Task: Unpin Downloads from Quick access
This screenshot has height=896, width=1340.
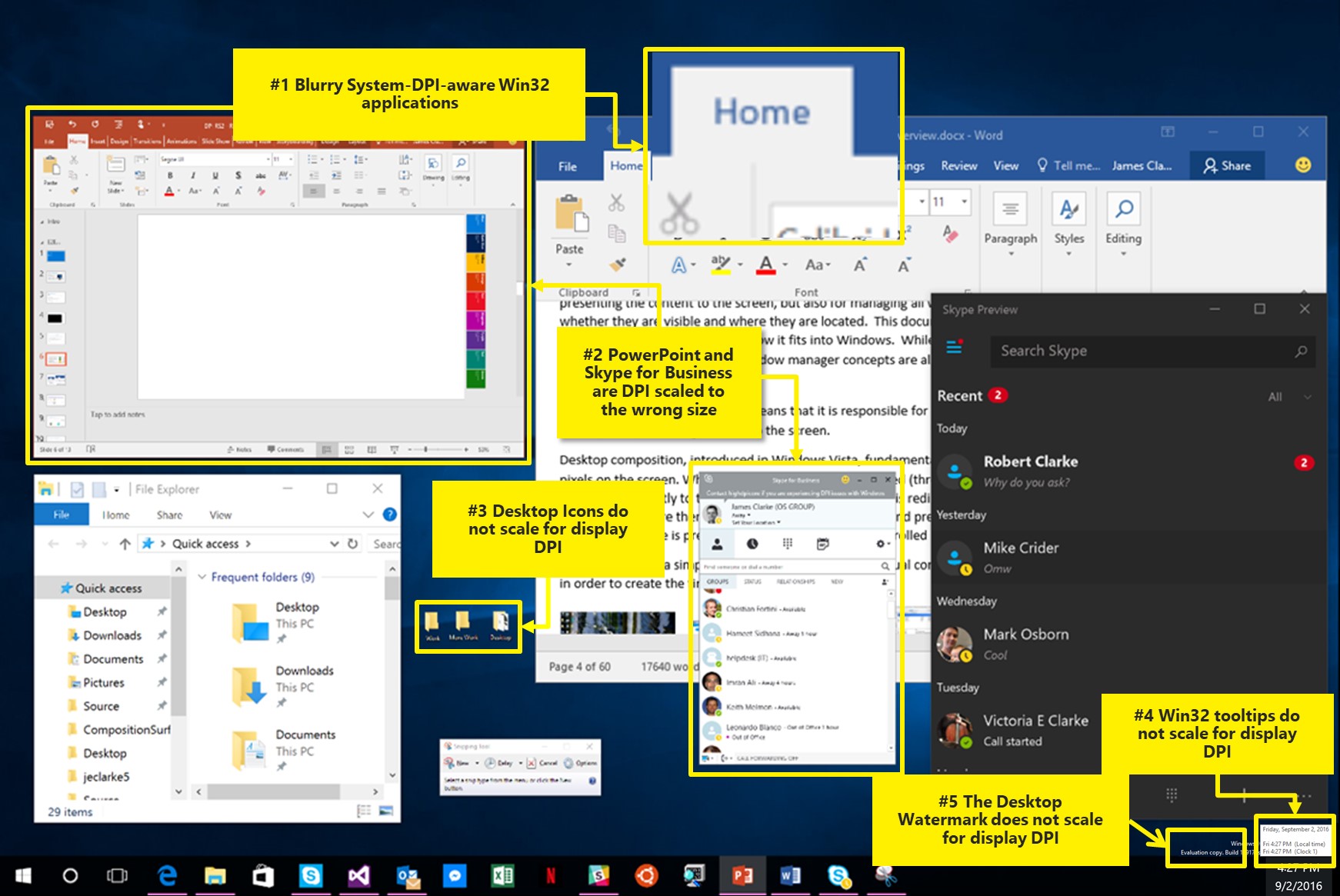Action: pyautogui.click(x=161, y=635)
